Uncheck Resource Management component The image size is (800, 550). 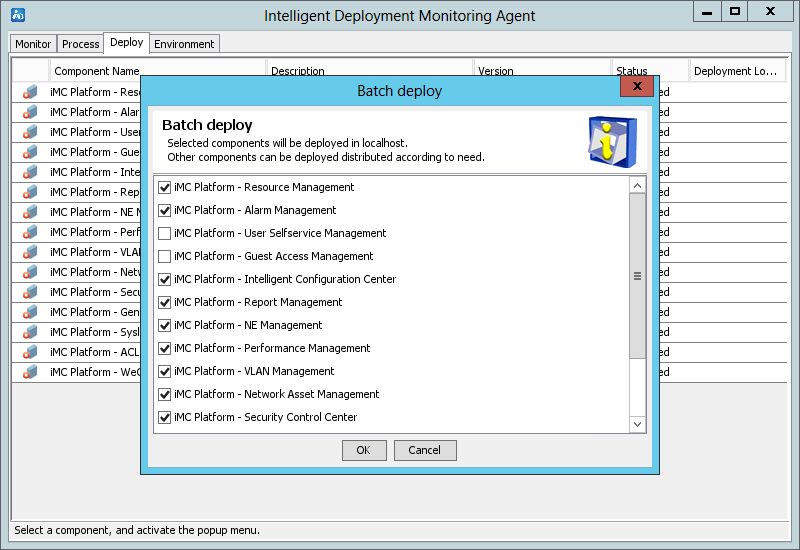coord(164,188)
